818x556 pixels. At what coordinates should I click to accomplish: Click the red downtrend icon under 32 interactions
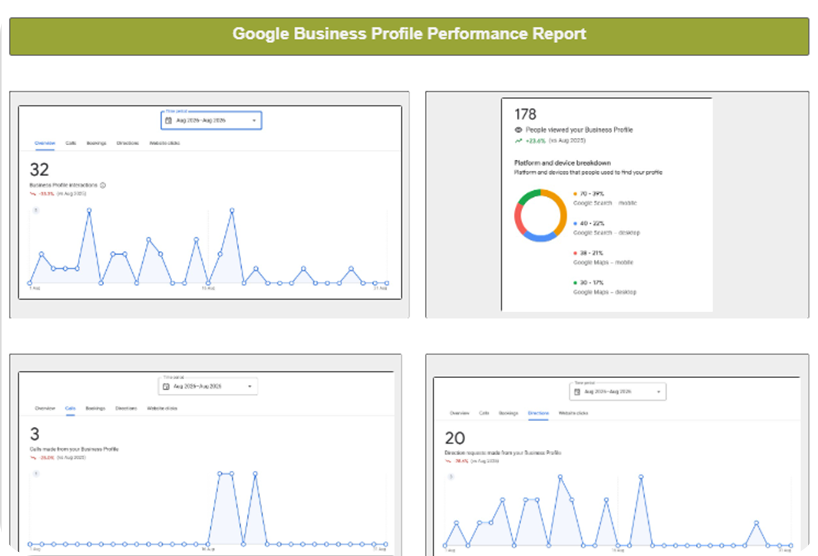pos(33,194)
